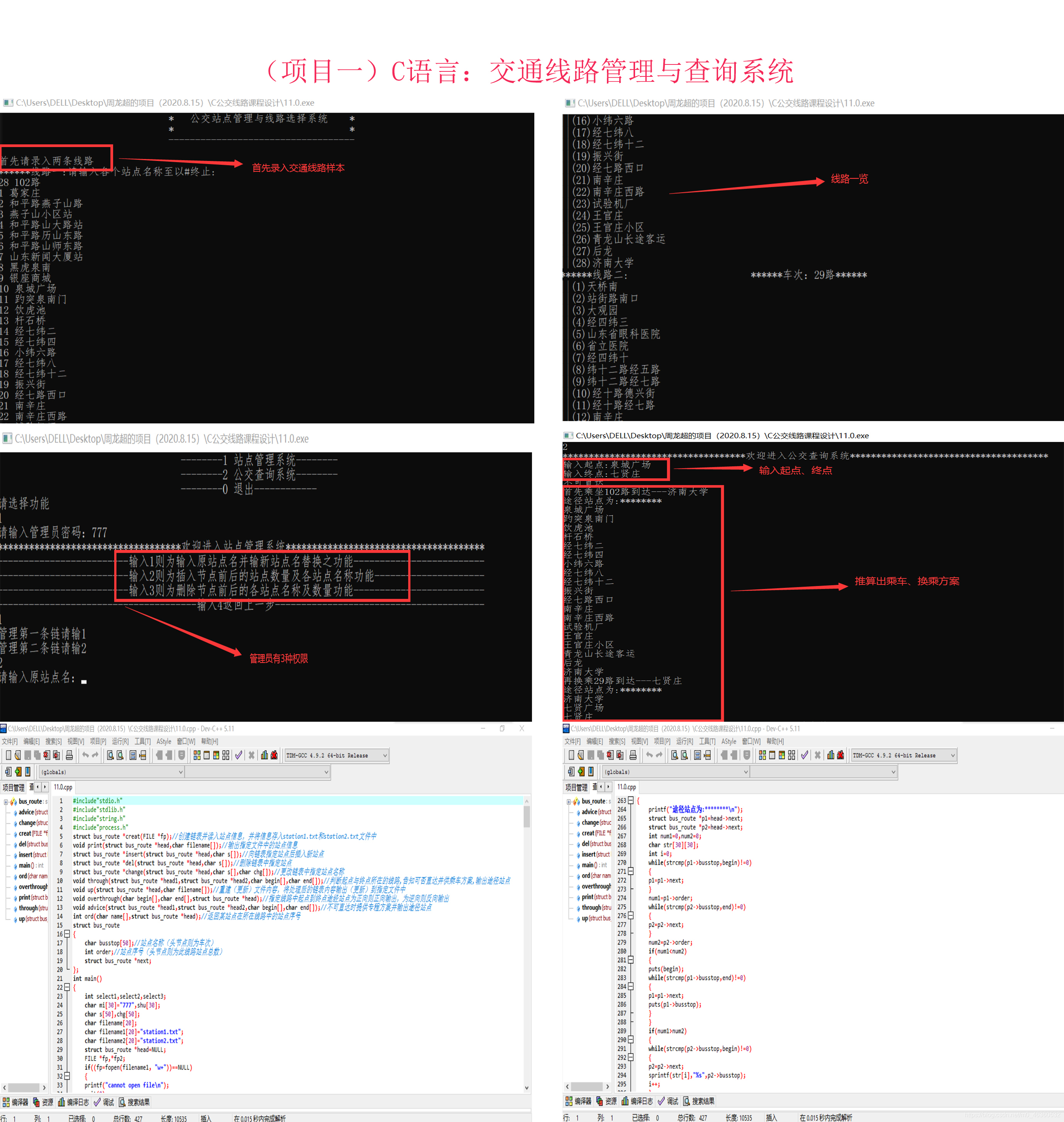1064x1122 pixels.
Task: Select through function in right class browser
Action: coord(596,908)
